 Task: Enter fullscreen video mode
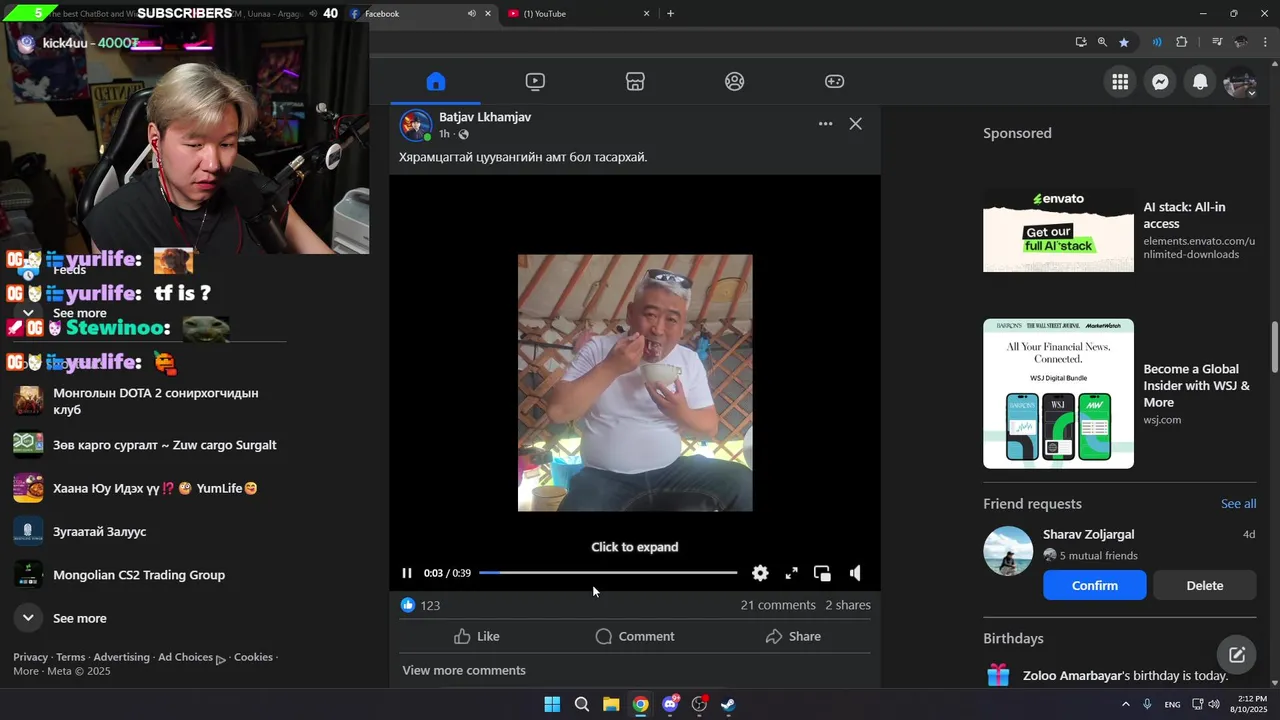click(x=791, y=573)
